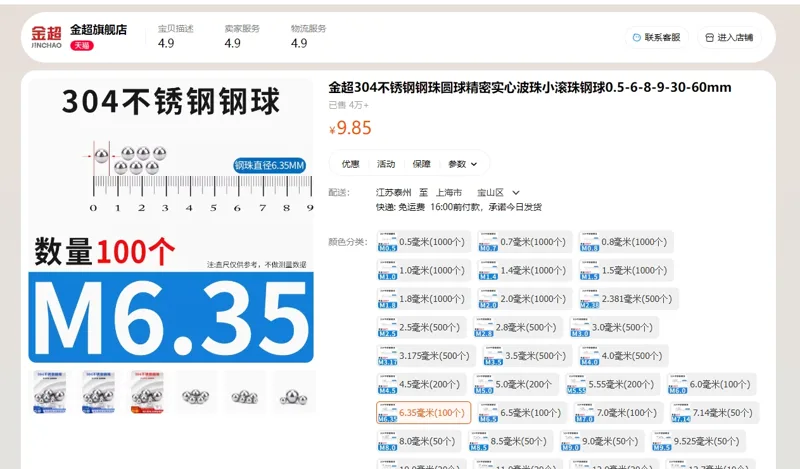Click the 免运费 shipping note
The width and height of the screenshot is (800, 469).
pyautogui.click(x=411, y=207)
